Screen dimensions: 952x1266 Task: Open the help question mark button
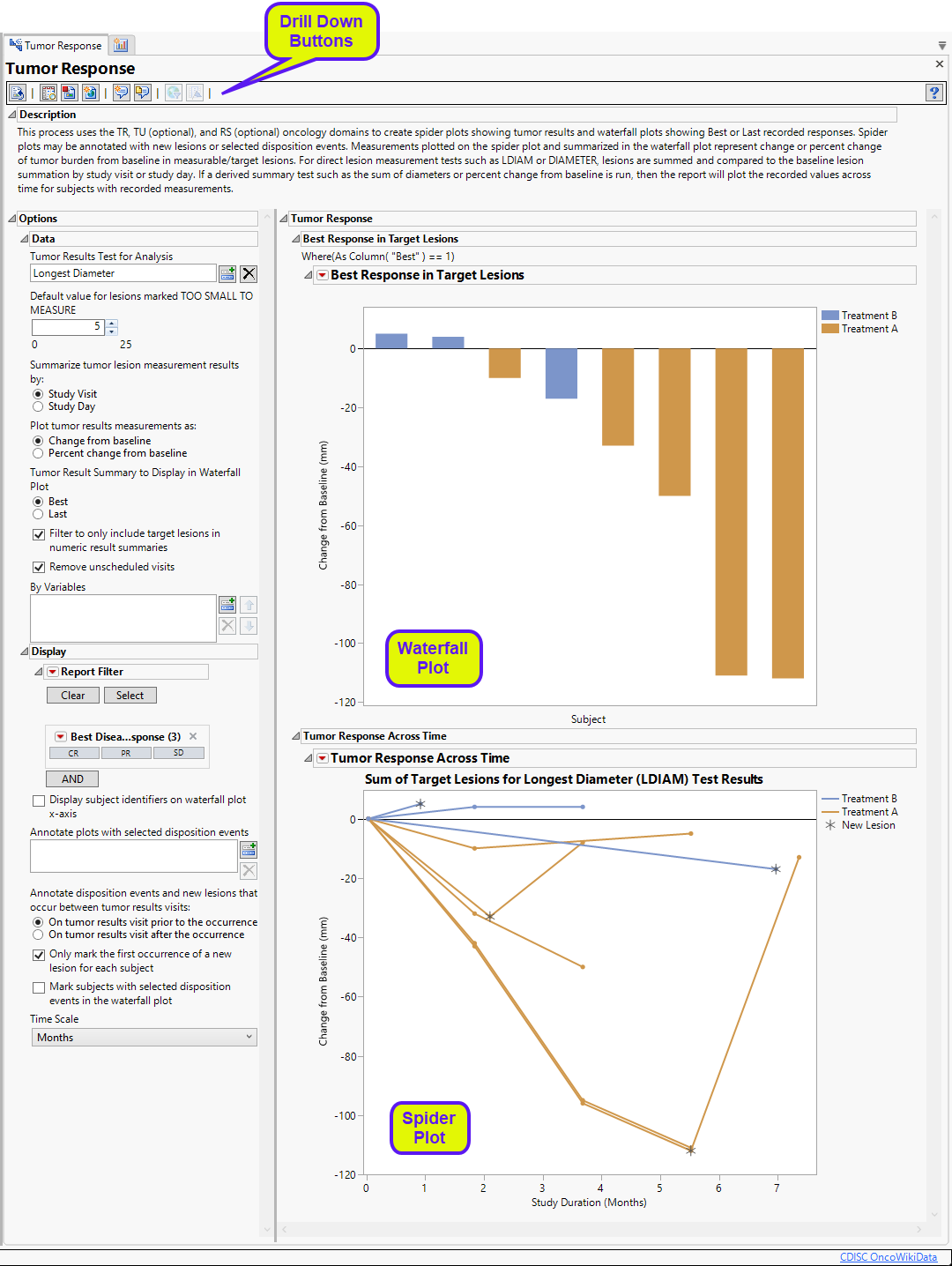[934, 93]
